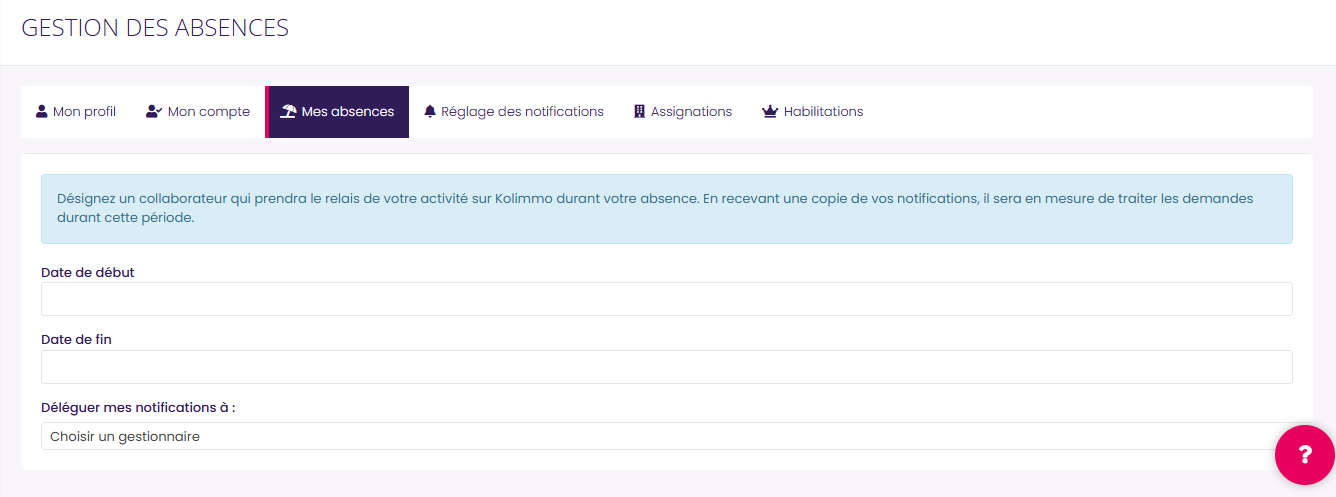Click the person icon beside Mon profil
The height and width of the screenshot is (497, 1336).
point(42,112)
